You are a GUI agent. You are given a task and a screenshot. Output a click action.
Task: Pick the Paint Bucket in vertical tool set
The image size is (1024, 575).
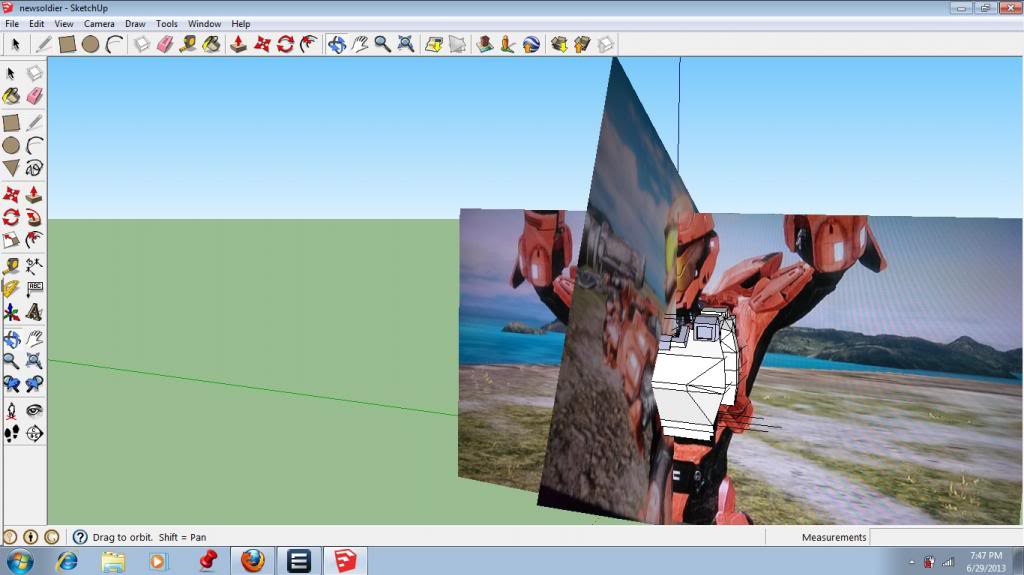[11, 97]
